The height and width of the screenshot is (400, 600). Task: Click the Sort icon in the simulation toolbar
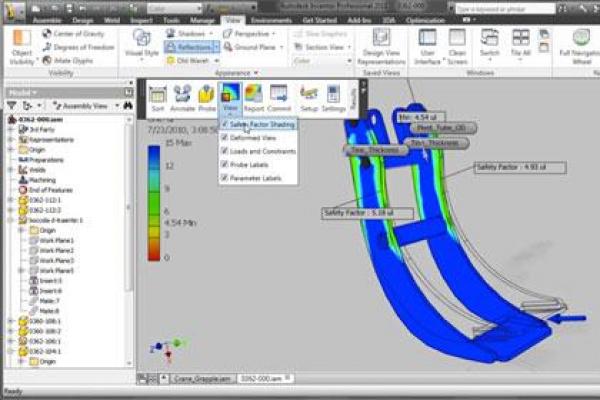(x=158, y=96)
